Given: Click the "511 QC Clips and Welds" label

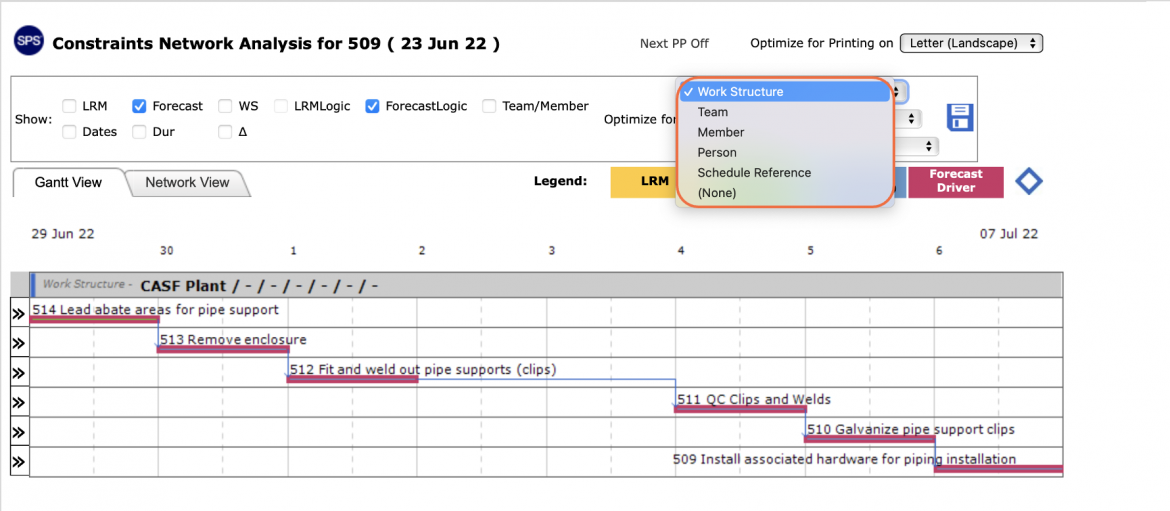Looking at the screenshot, I should coord(754,399).
